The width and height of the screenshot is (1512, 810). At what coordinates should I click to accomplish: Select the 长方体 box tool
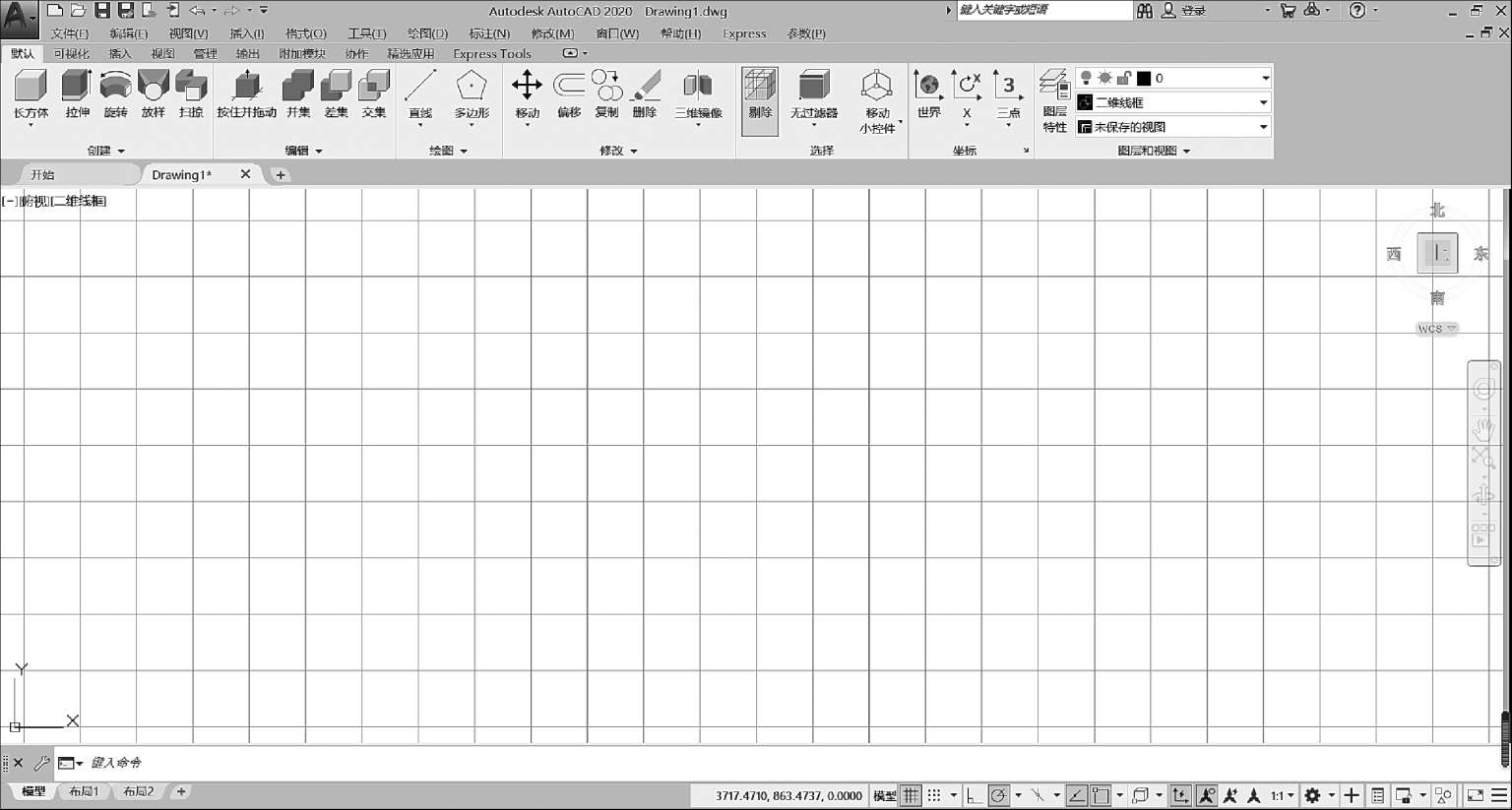point(31,94)
